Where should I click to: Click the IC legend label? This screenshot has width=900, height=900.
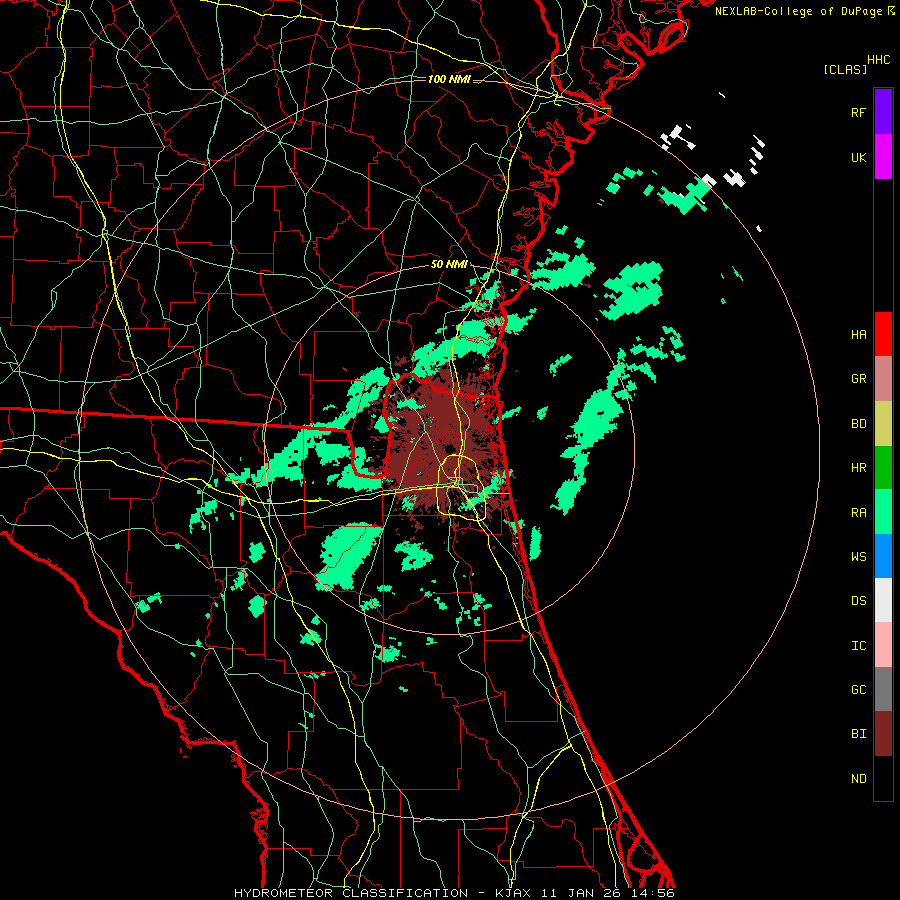point(858,646)
